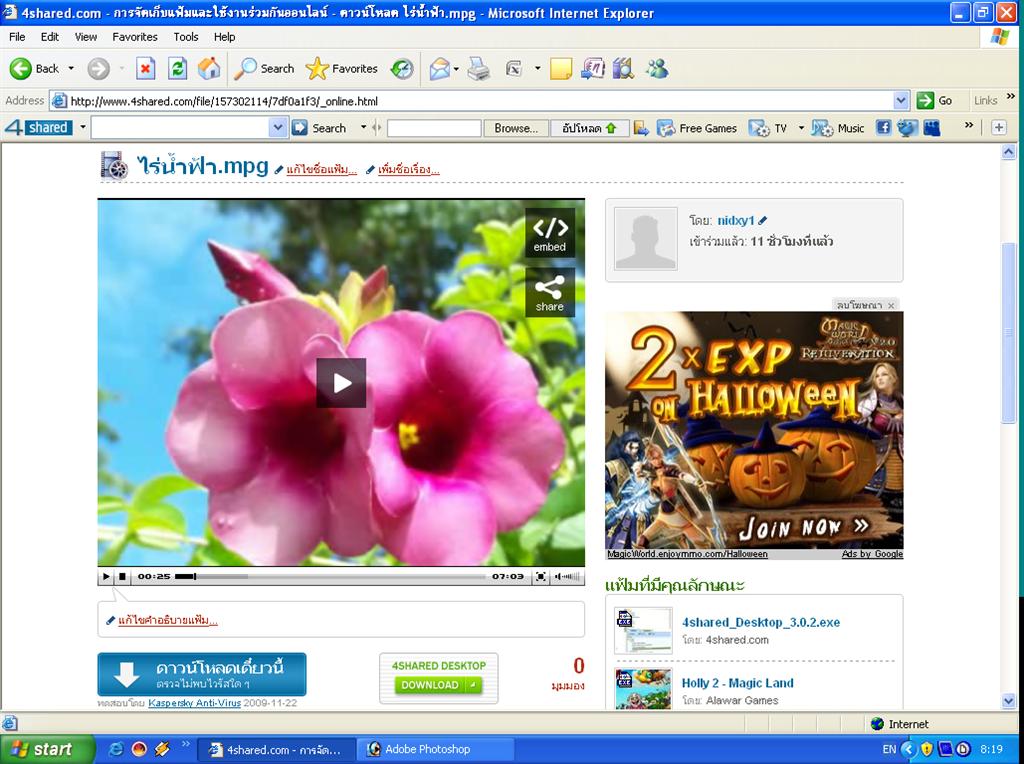Viewport: 1024px width, 764px height.
Task: Click the embed code icon on video
Action: click(549, 233)
